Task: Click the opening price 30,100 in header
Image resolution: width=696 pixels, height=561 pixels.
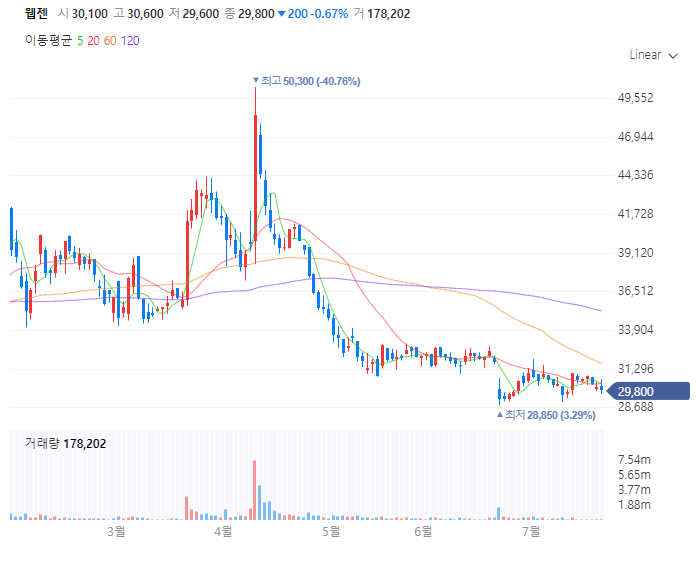Action: tap(90, 14)
